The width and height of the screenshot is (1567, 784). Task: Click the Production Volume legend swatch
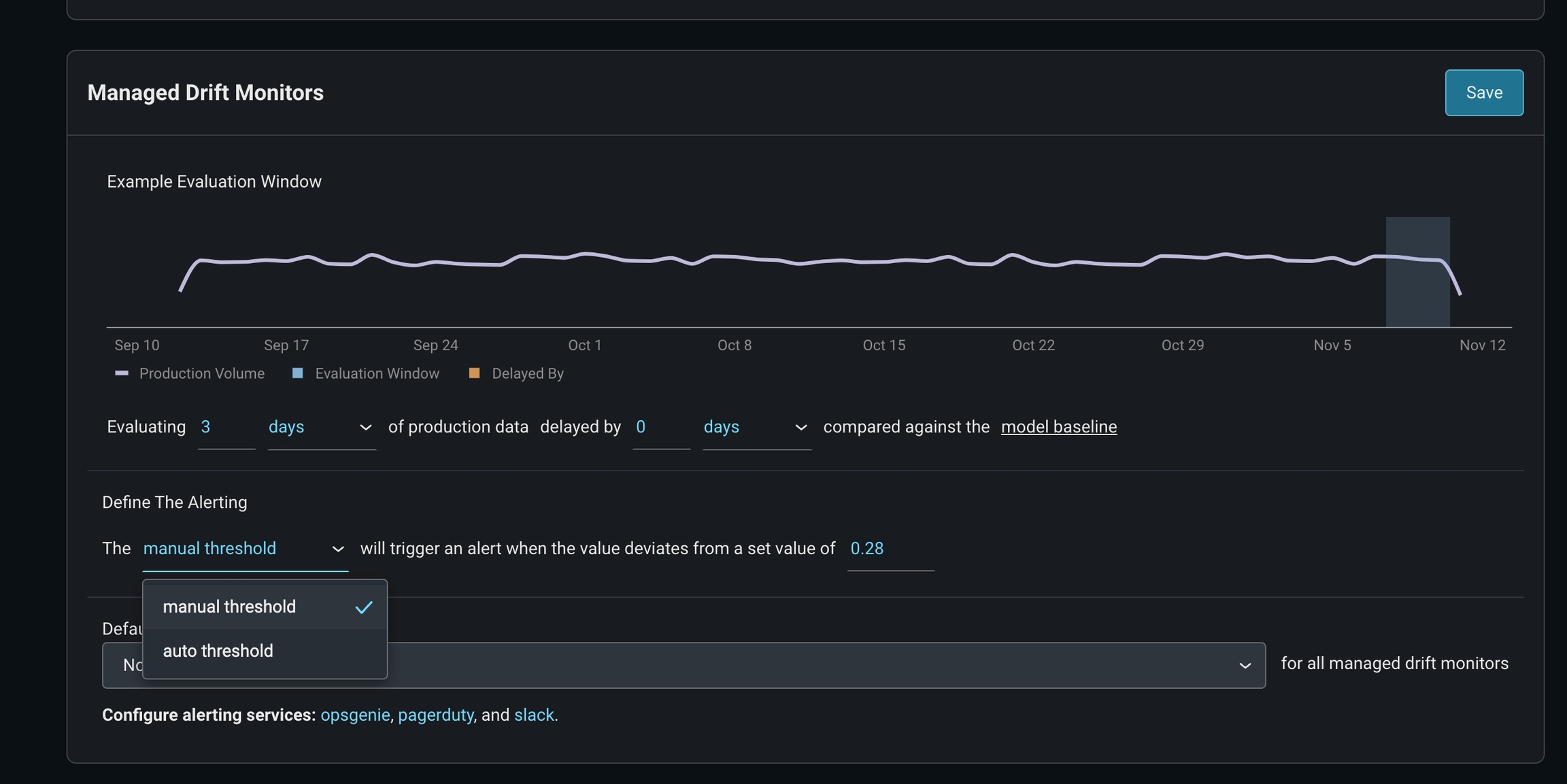122,373
